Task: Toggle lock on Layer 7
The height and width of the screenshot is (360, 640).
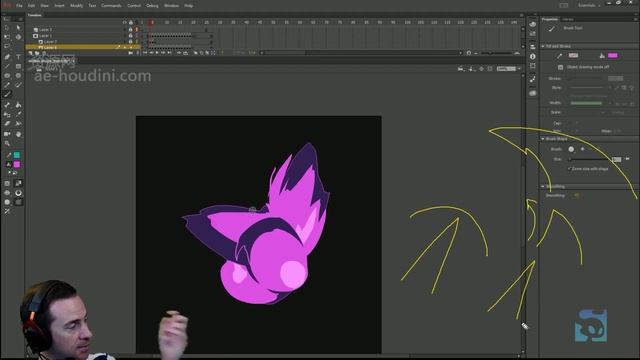Action: pyautogui.click(x=131, y=42)
